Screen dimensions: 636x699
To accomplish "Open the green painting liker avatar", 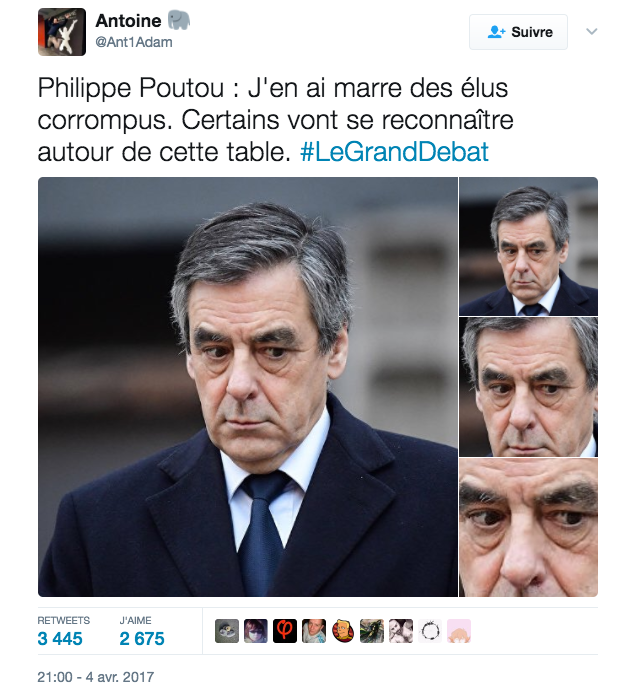I will (372, 631).
